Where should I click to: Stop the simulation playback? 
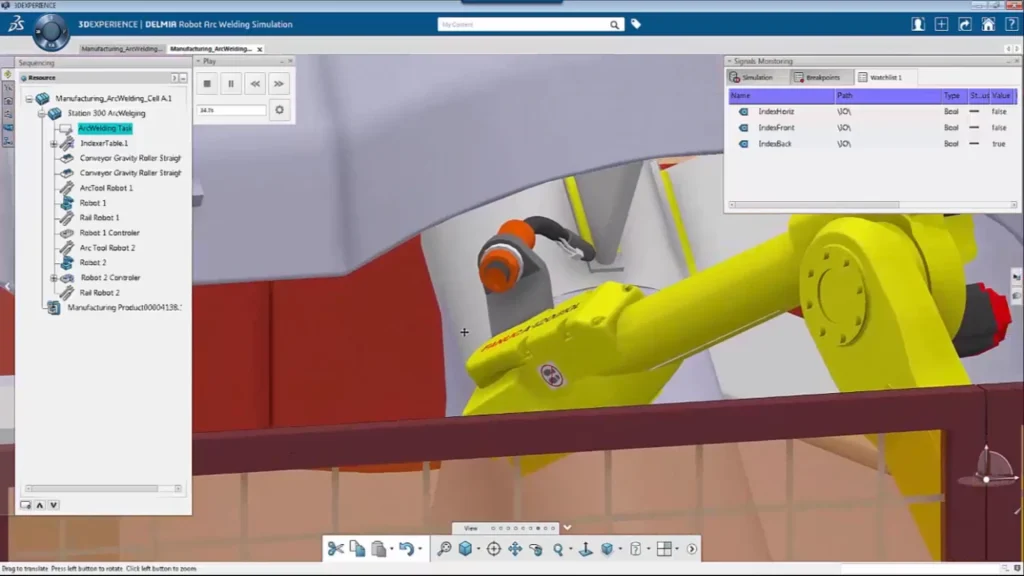pyautogui.click(x=207, y=84)
